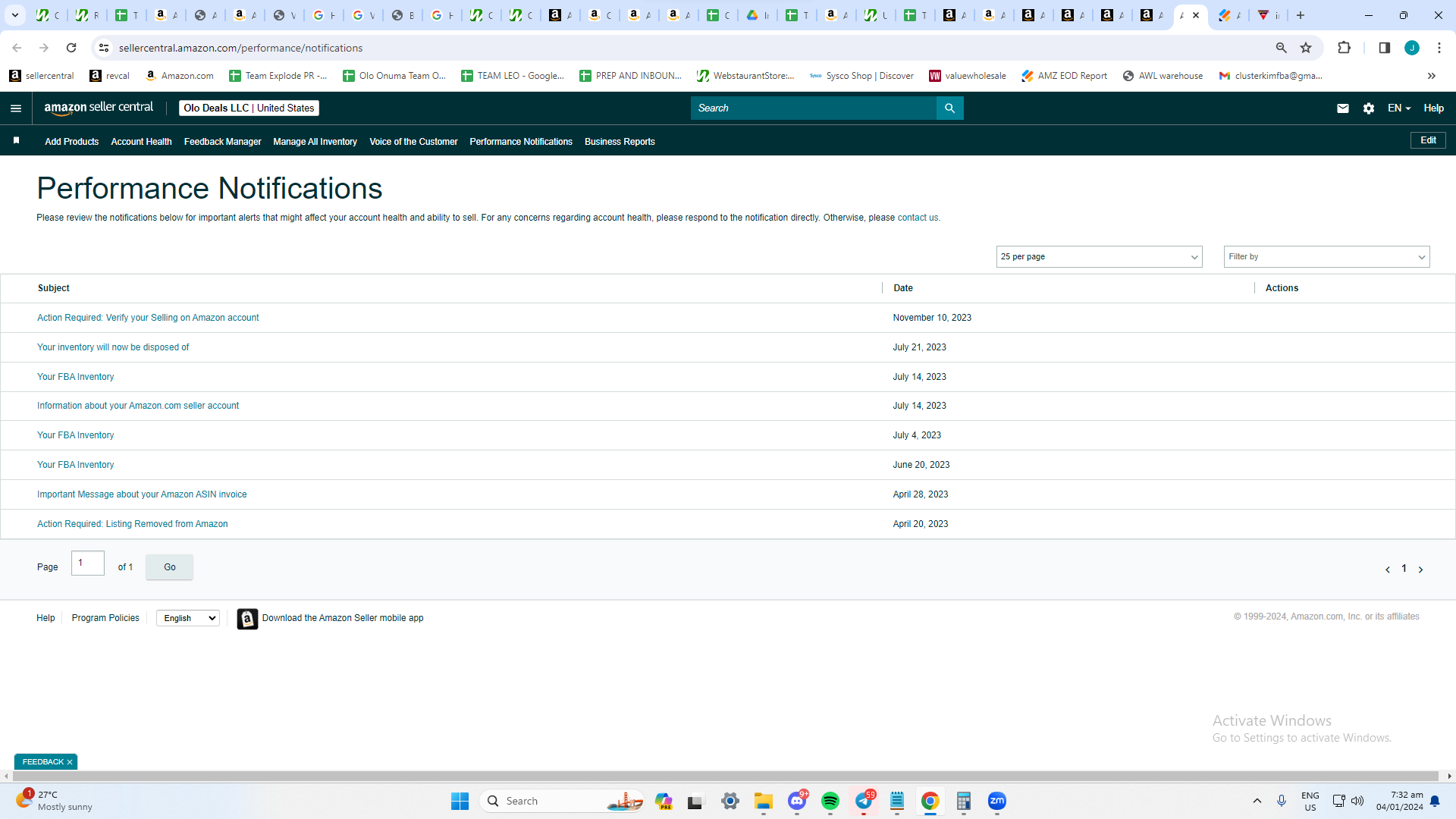1456x819 pixels.
Task: Click the Amazon Seller Central logo
Action: (99, 108)
